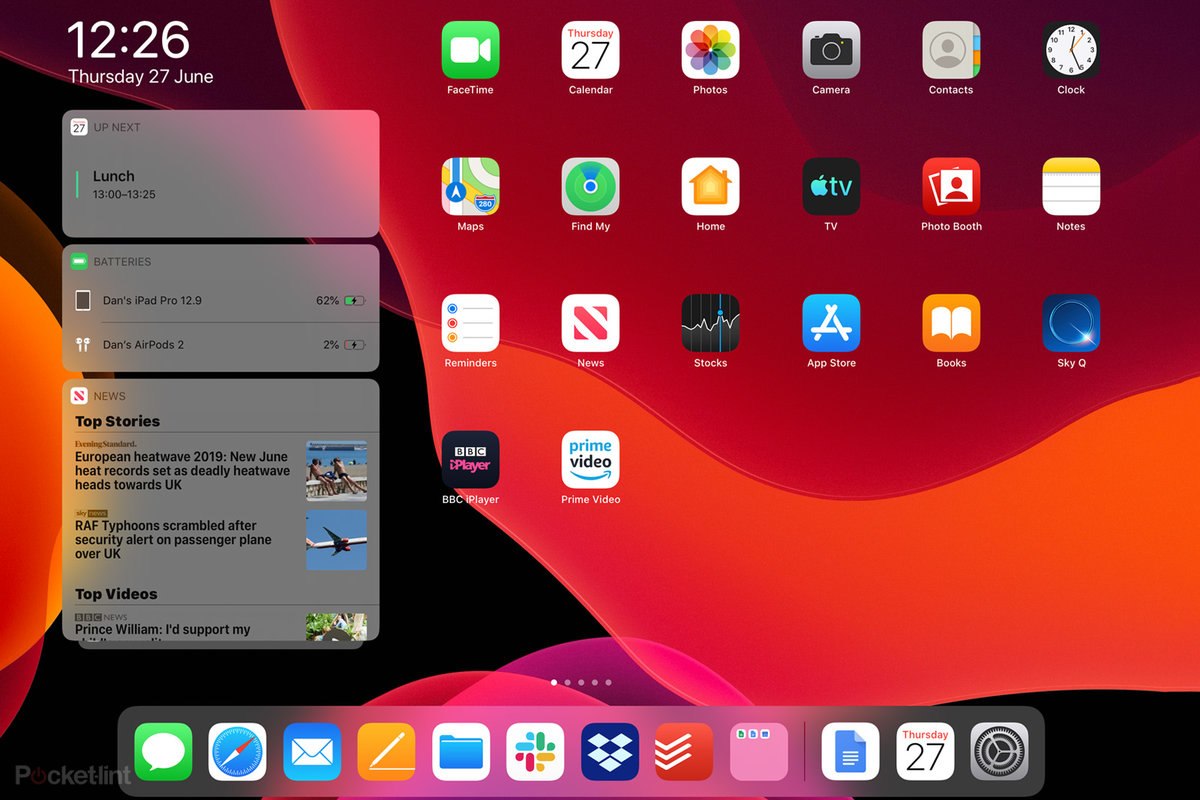Open the Contacts app
The image size is (1200, 800).
(x=951, y=50)
